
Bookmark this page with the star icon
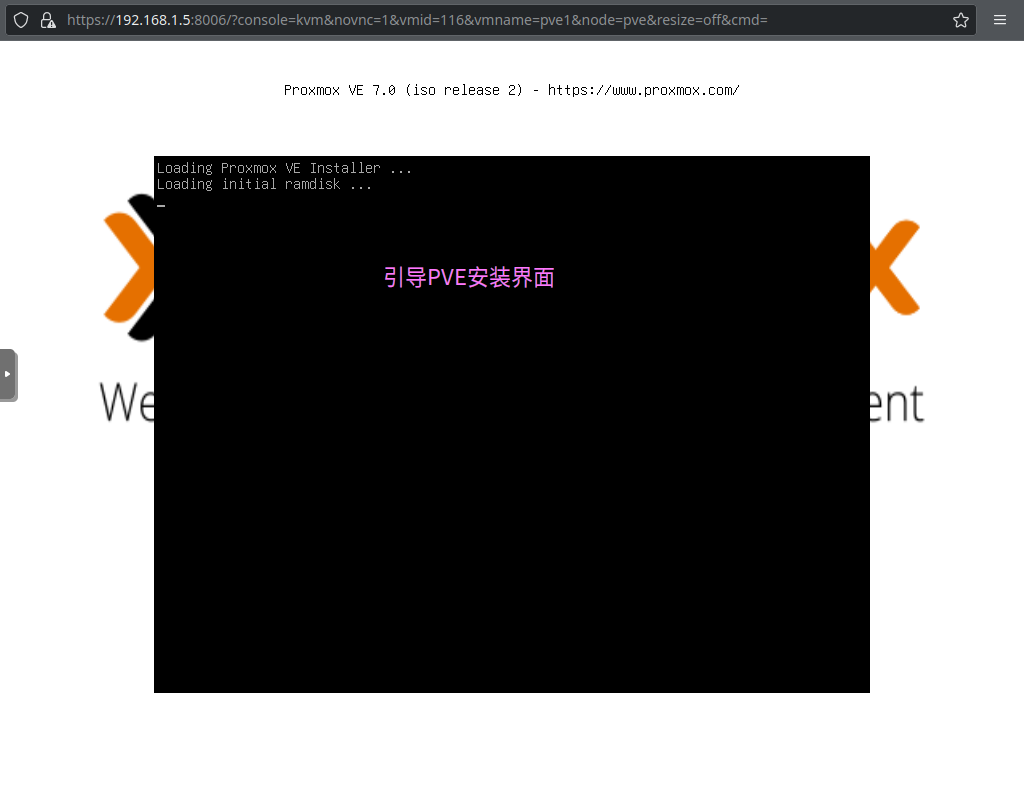click(x=961, y=20)
